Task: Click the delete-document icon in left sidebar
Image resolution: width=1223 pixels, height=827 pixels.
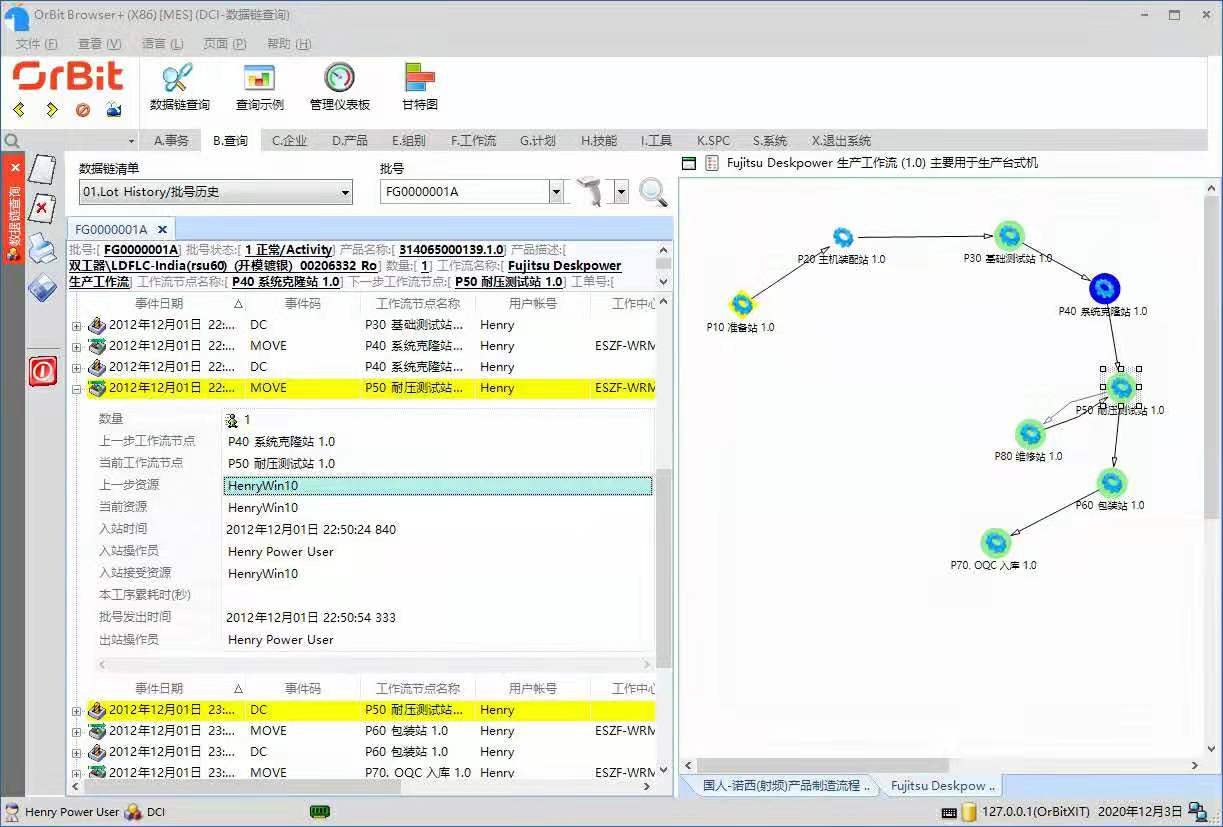Action: pos(41,208)
